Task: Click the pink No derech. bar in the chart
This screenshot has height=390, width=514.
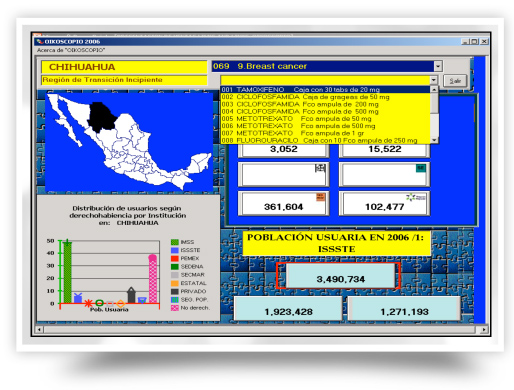Action: pos(153,279)
